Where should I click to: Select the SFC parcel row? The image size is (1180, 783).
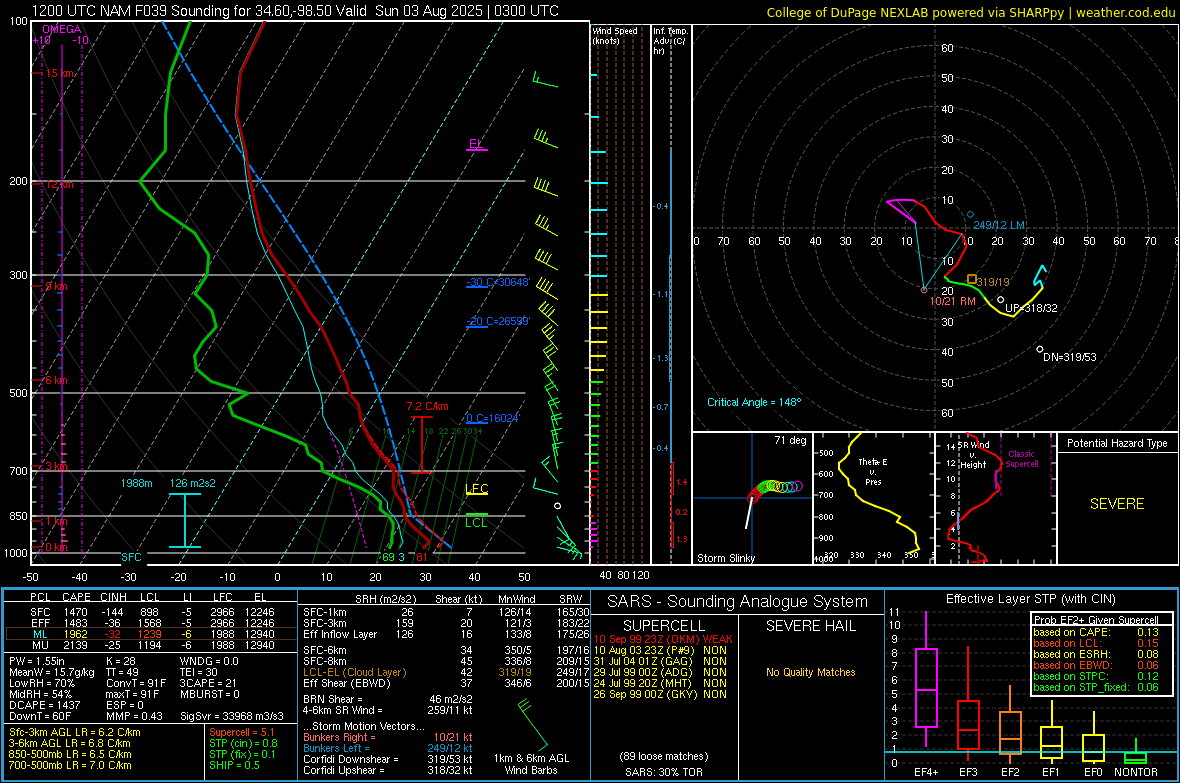(151, 612)
